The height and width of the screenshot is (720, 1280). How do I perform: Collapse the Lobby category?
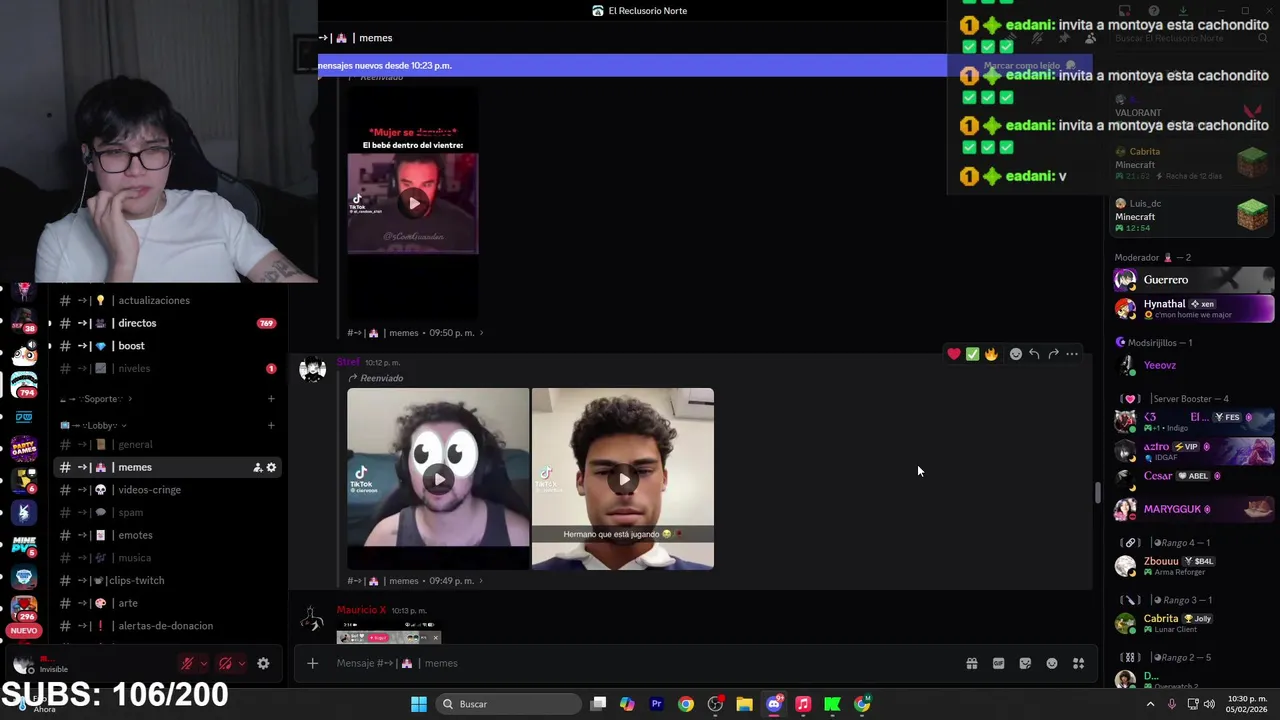(x=95, y=425)
